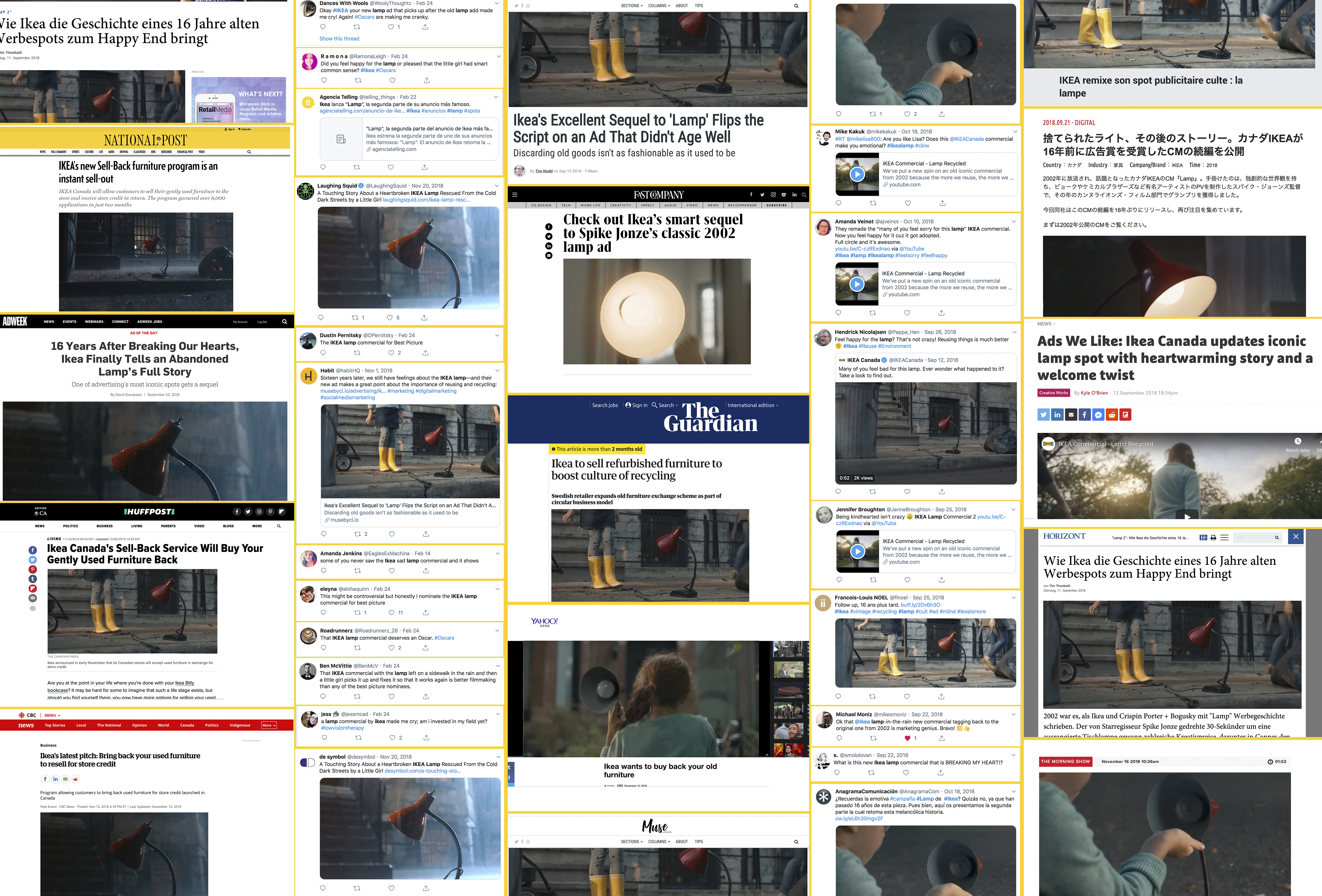
Task: Close the Horizont overlay with the X button
Action: [1296, 536]
